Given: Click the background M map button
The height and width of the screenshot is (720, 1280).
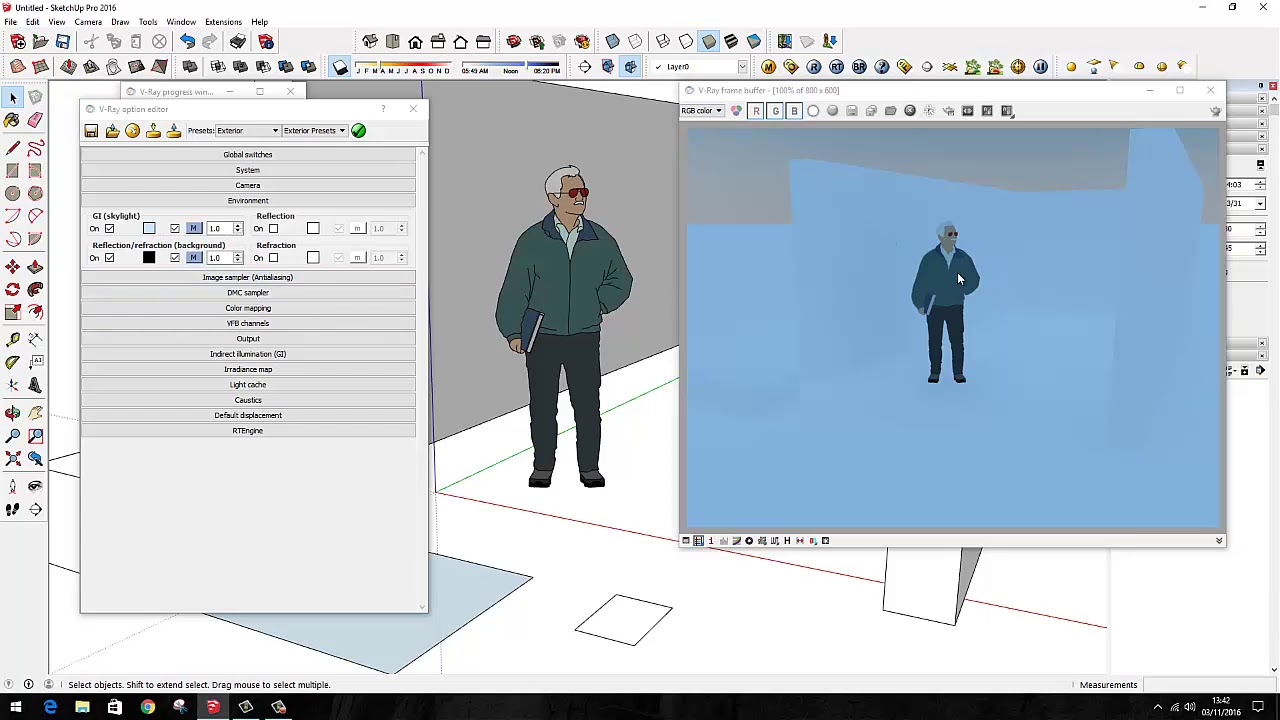Looking at the screenshot, I should (193, 258).
